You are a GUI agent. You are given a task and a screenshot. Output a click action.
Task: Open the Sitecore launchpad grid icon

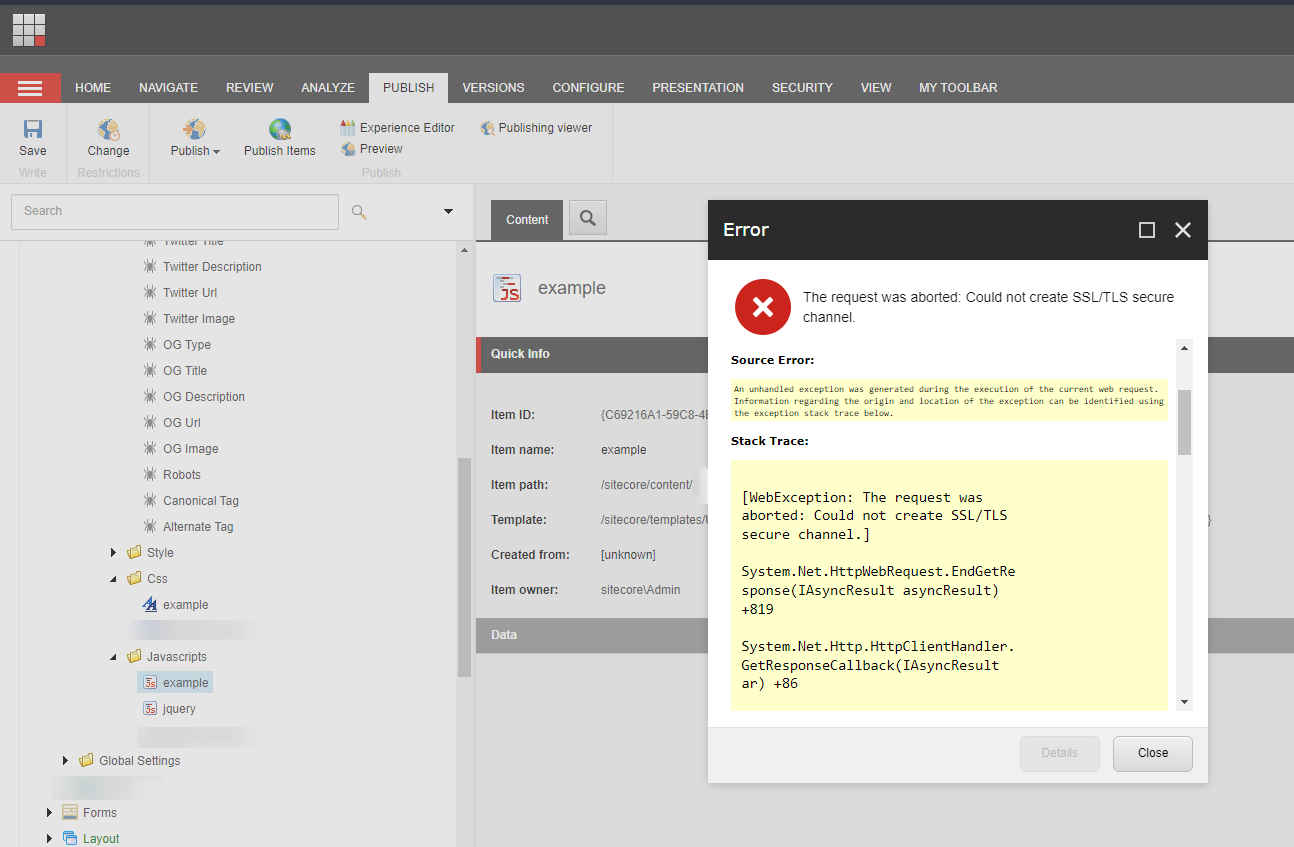pos(29,30)
